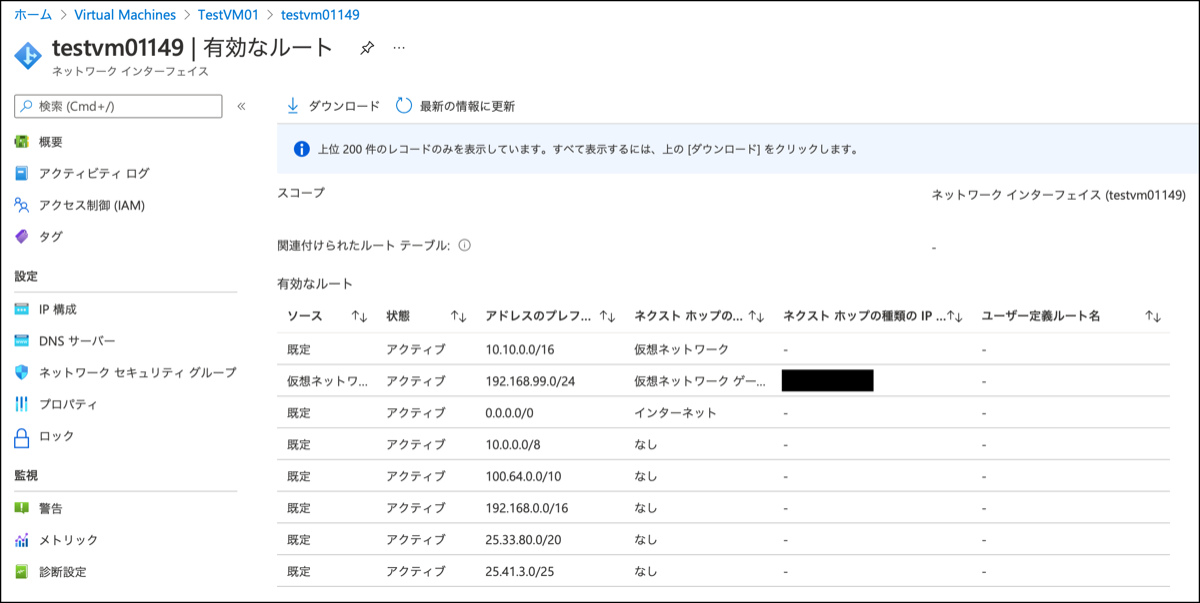Viewport: 1200px width, 603px height.
Task: Click the アクティビティ ログ sidebar icon
Action: click(x=22, y=173)
